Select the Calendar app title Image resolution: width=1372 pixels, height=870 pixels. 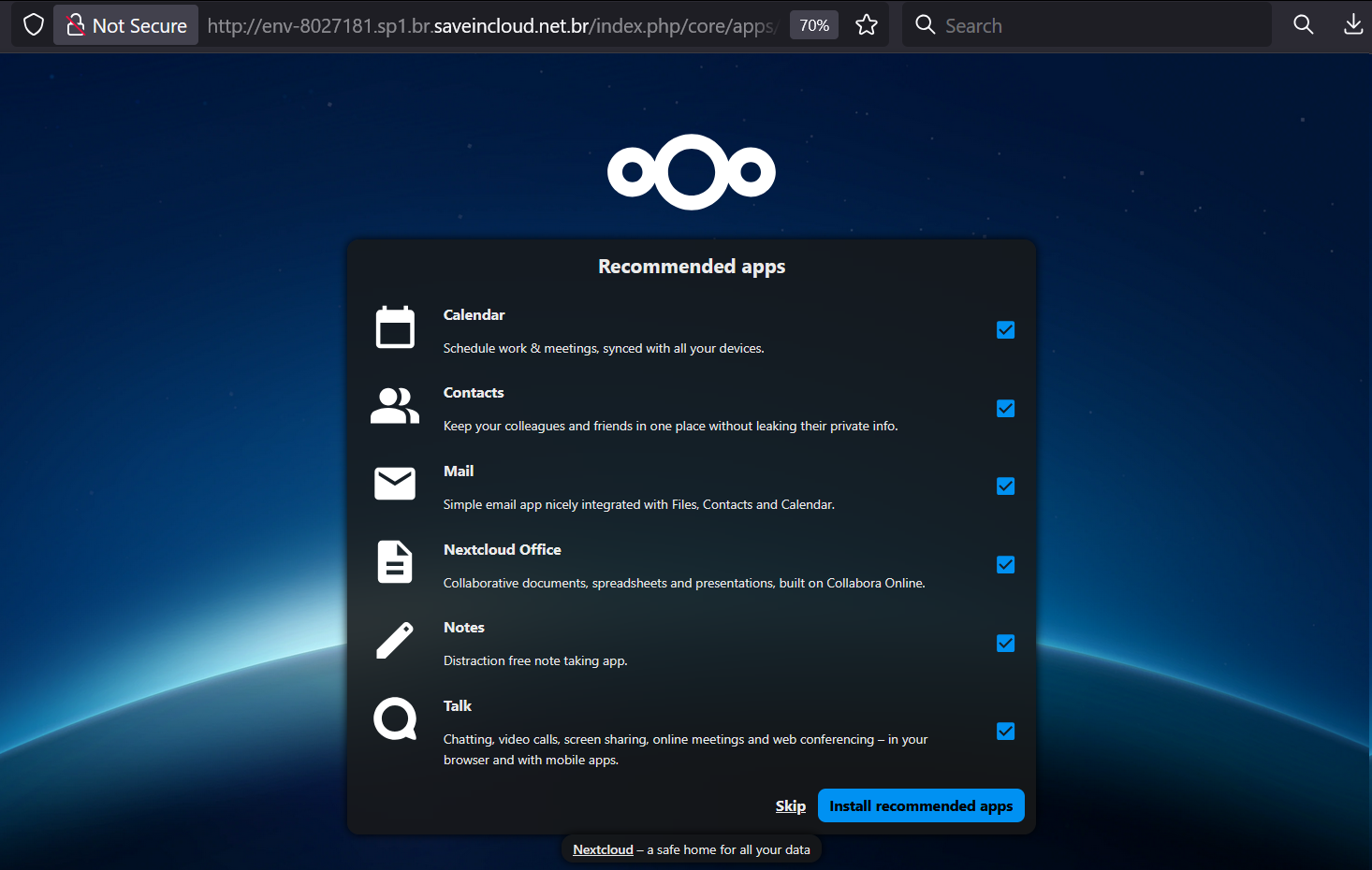point(474,315)
